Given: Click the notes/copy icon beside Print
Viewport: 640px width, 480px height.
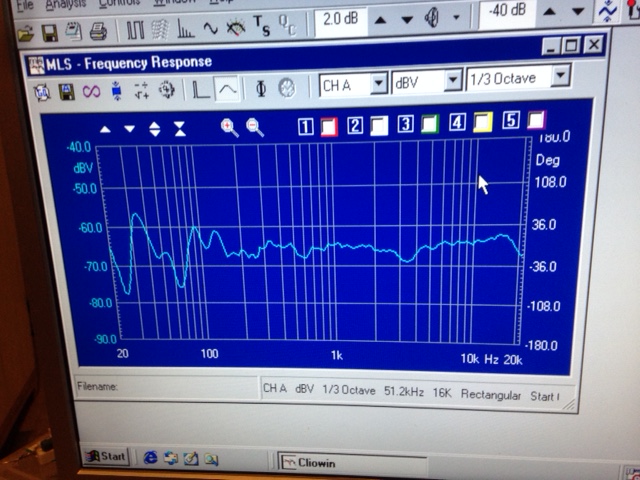Looking at the screenshot, I should click(x=73, y=31).
